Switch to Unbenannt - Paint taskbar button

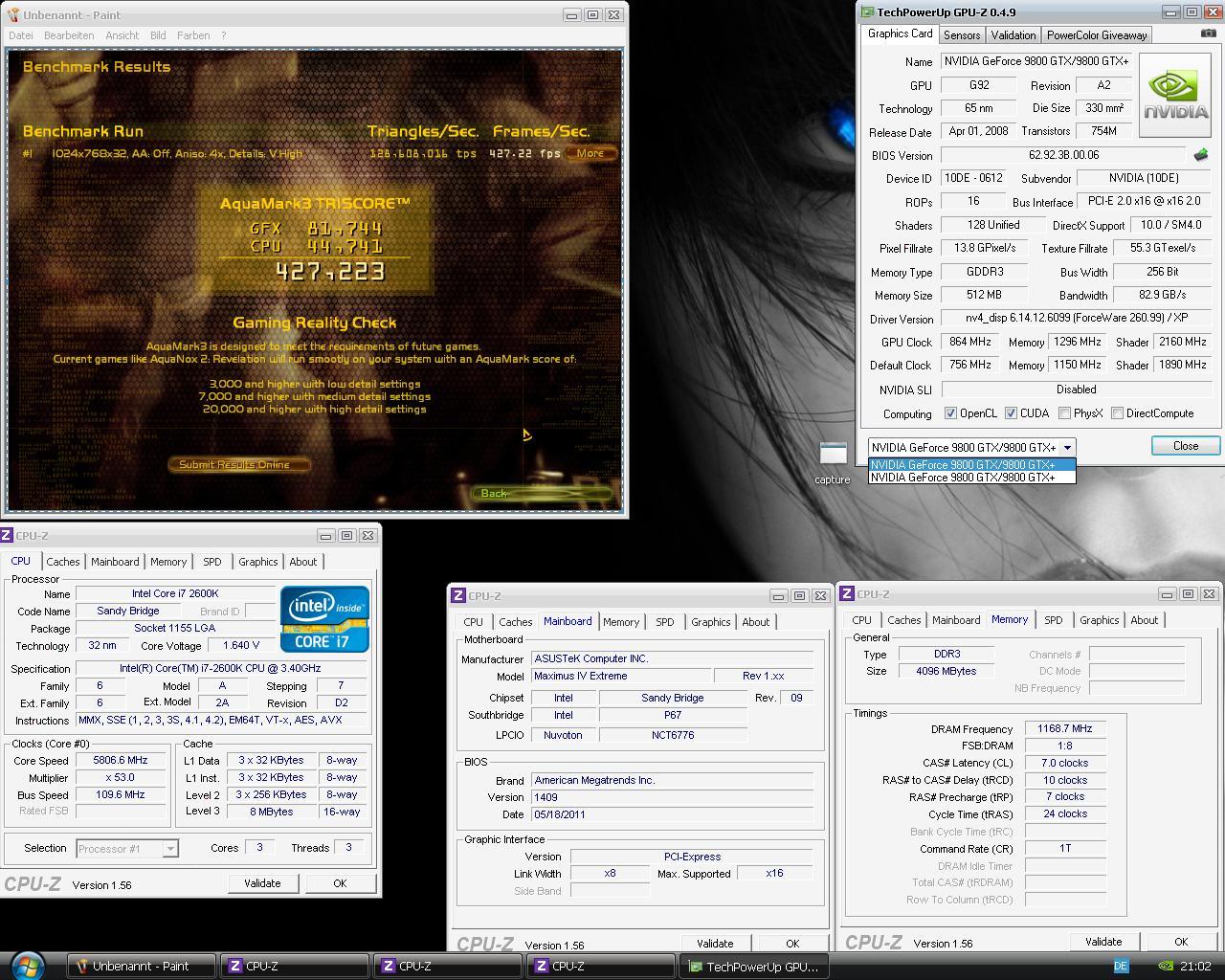141,967
